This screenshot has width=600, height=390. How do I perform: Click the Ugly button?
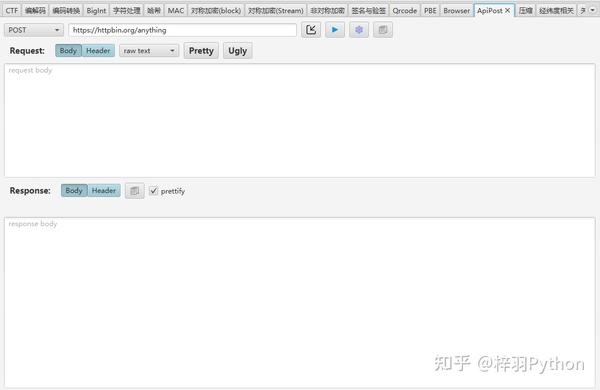[238, 51]
